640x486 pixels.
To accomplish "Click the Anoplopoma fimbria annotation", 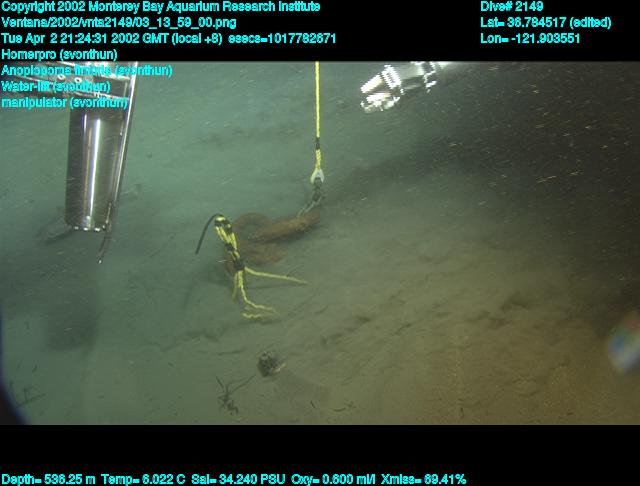I will click(x=87, y=71).
